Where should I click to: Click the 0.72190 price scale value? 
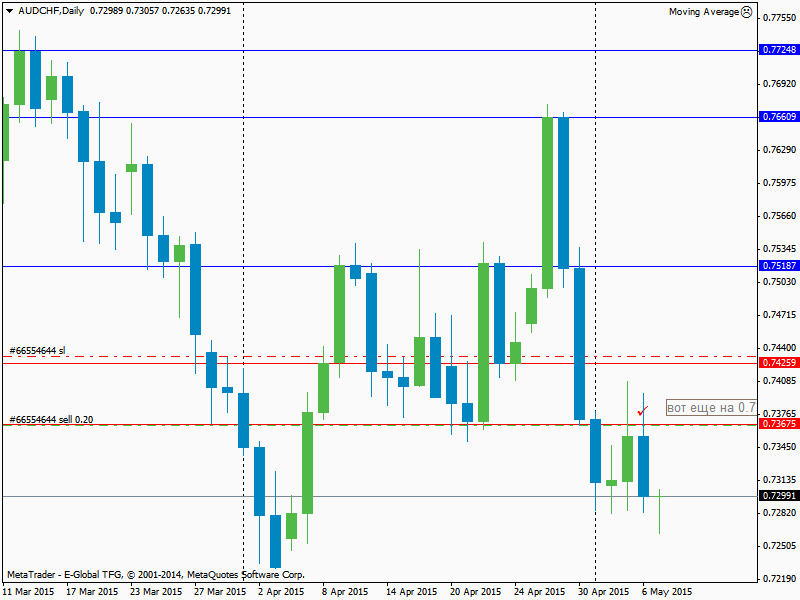[779, 579]
